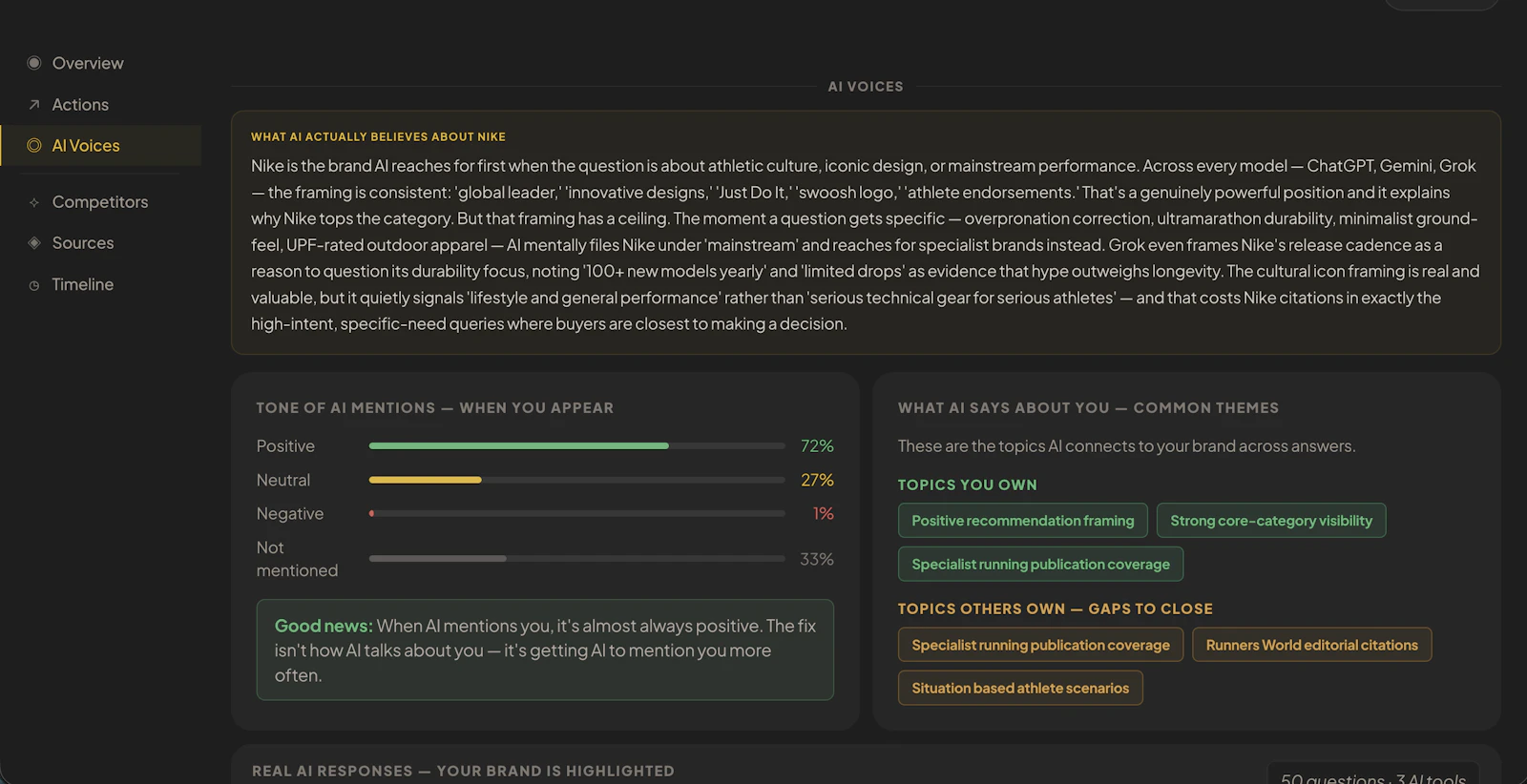Click the Real AI Responses heading
The width and height of the screenshot is (1527, 784).
[x=463, y=771]
